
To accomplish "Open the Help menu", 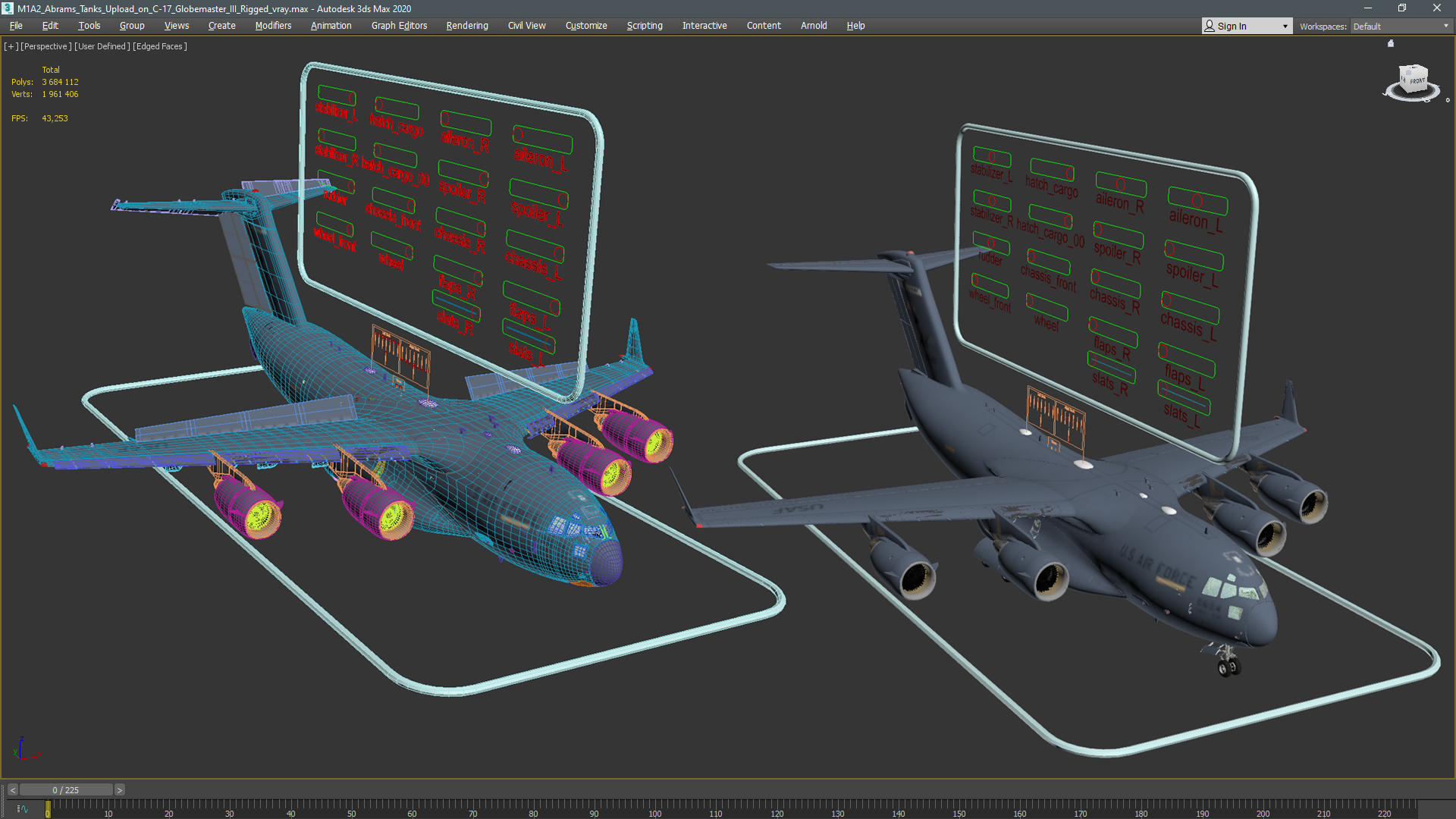I will pyautogui.click(x=855, y=26).
